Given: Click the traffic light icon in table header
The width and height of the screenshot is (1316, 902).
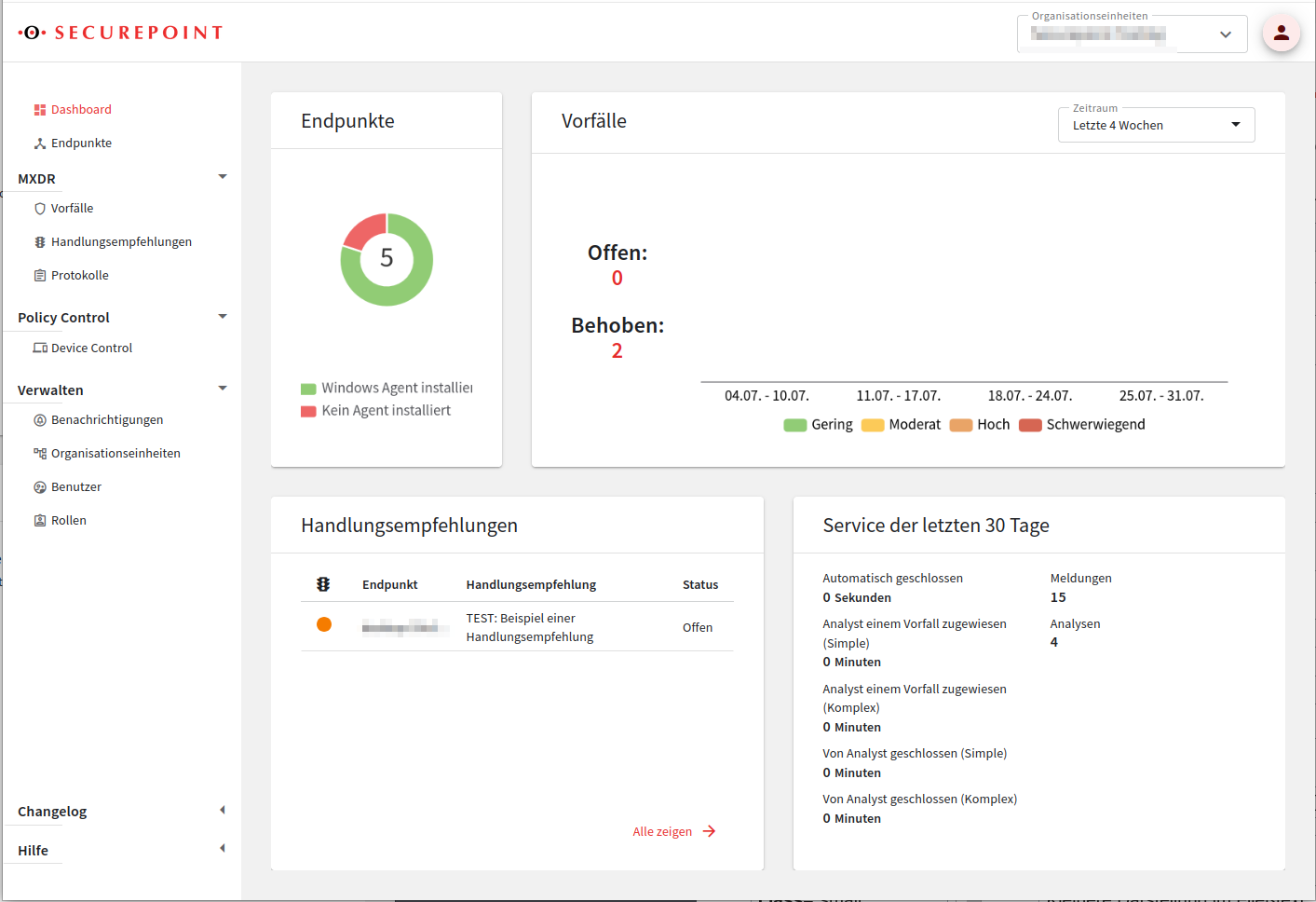Looking at the screenshot, I should (x=323, y=584).
